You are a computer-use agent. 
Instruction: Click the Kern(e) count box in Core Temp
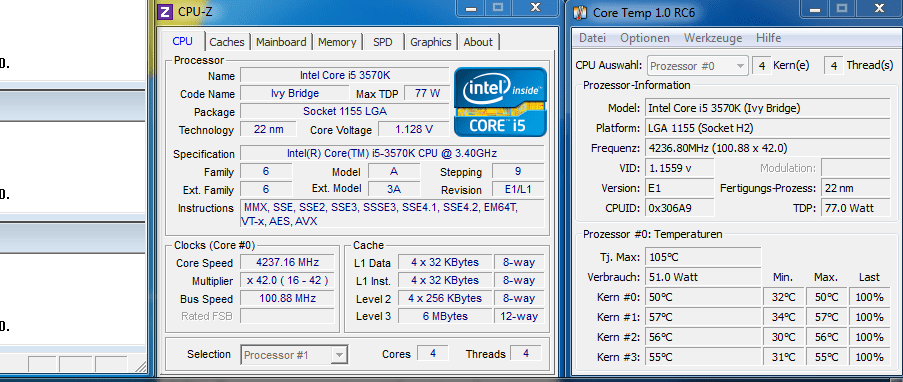click(x=761, y=66)
